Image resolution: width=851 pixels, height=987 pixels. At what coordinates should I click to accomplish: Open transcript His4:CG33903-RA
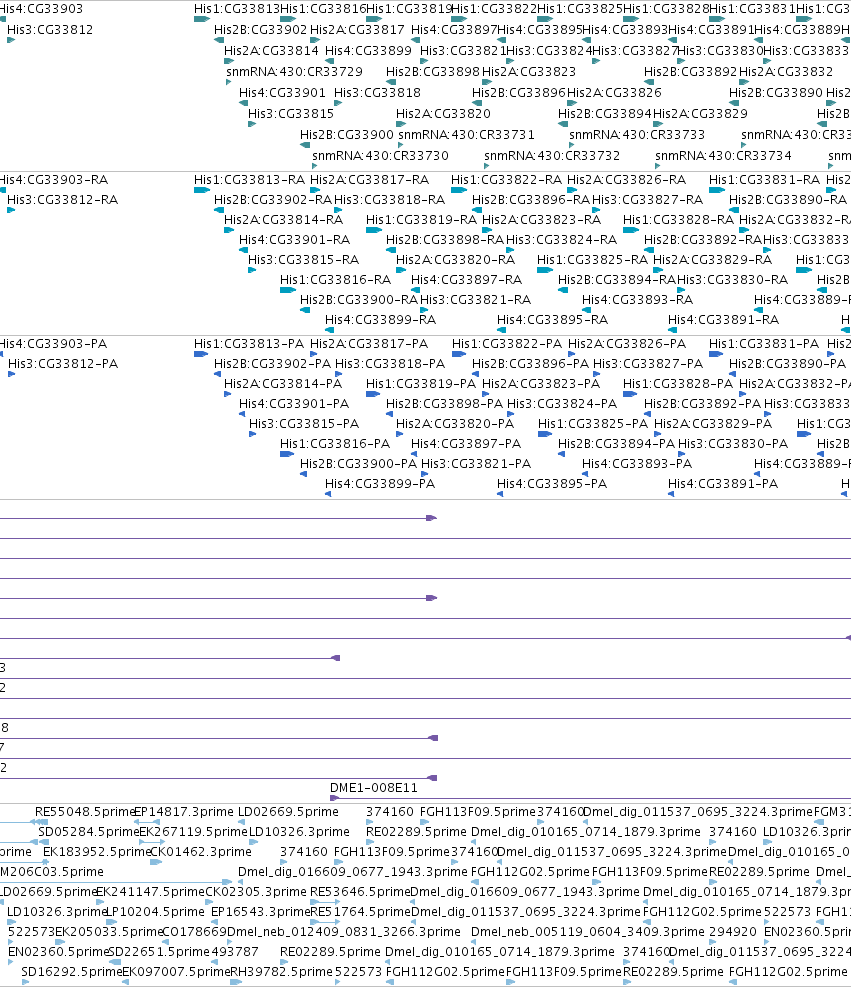coord(54,179)
